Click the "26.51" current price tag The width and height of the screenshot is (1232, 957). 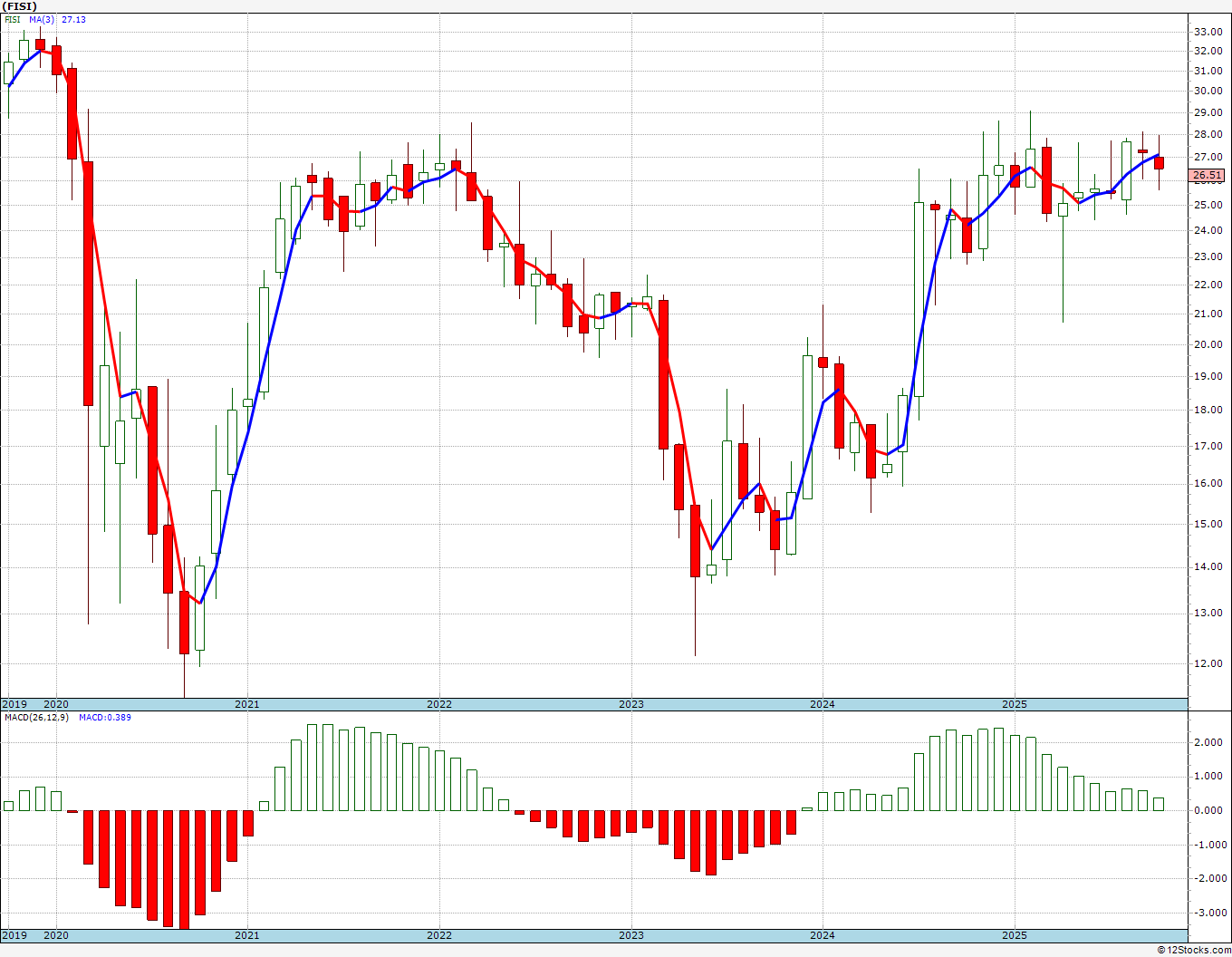tap(1208, 176)
